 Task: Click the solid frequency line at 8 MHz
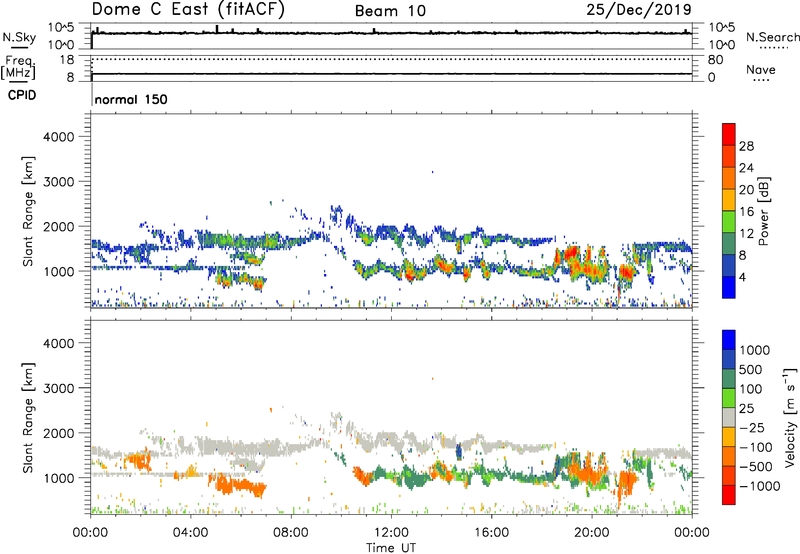(391, 74)
